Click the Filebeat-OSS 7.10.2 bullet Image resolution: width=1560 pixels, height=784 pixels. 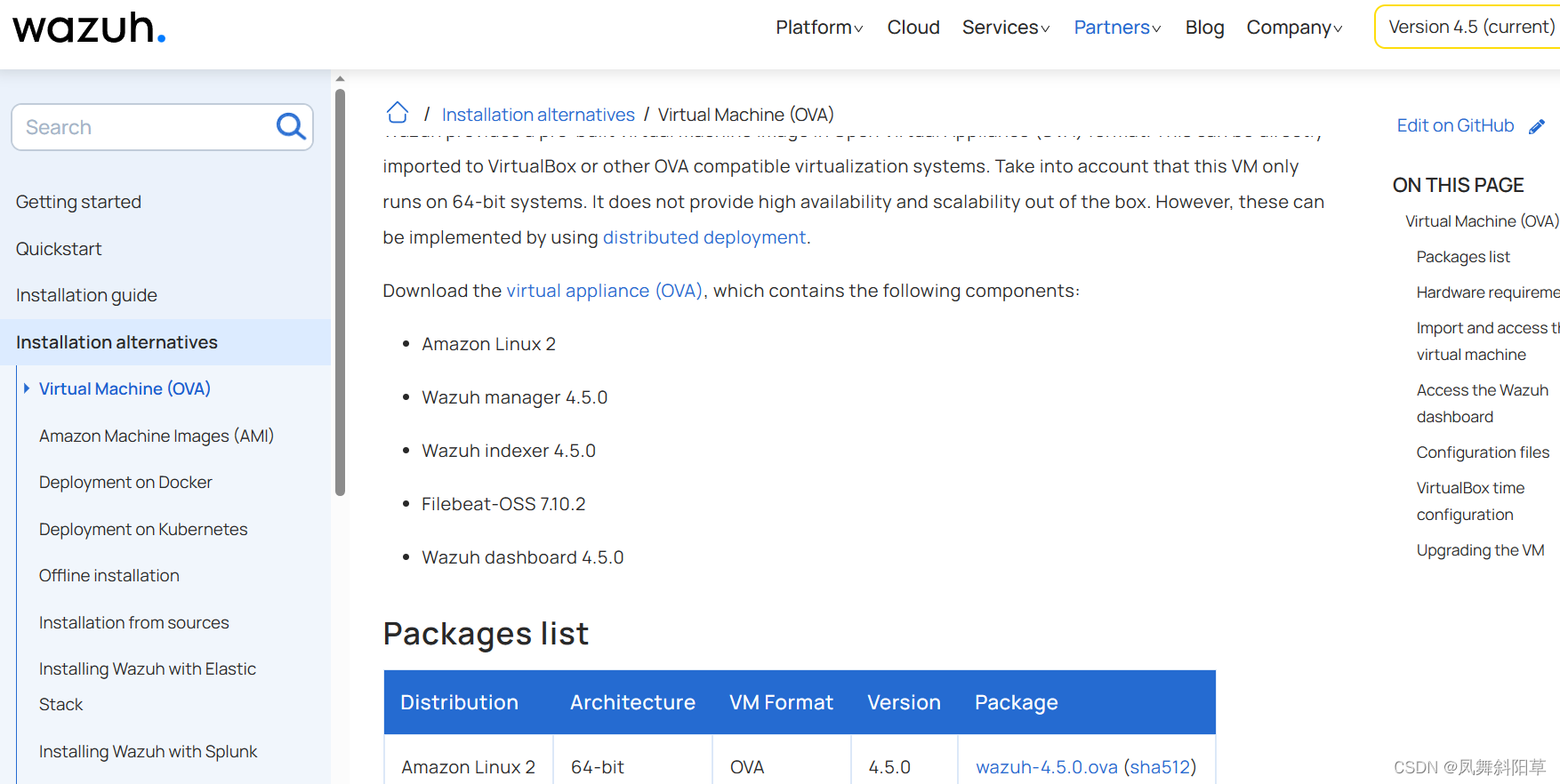[x=503, y=504]
